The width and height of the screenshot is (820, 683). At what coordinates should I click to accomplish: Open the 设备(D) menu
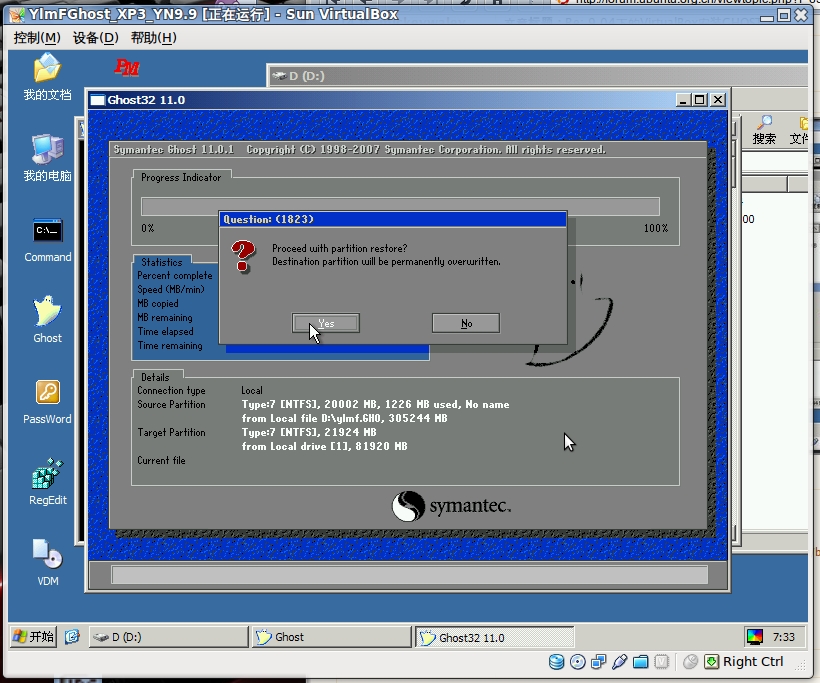96,38
